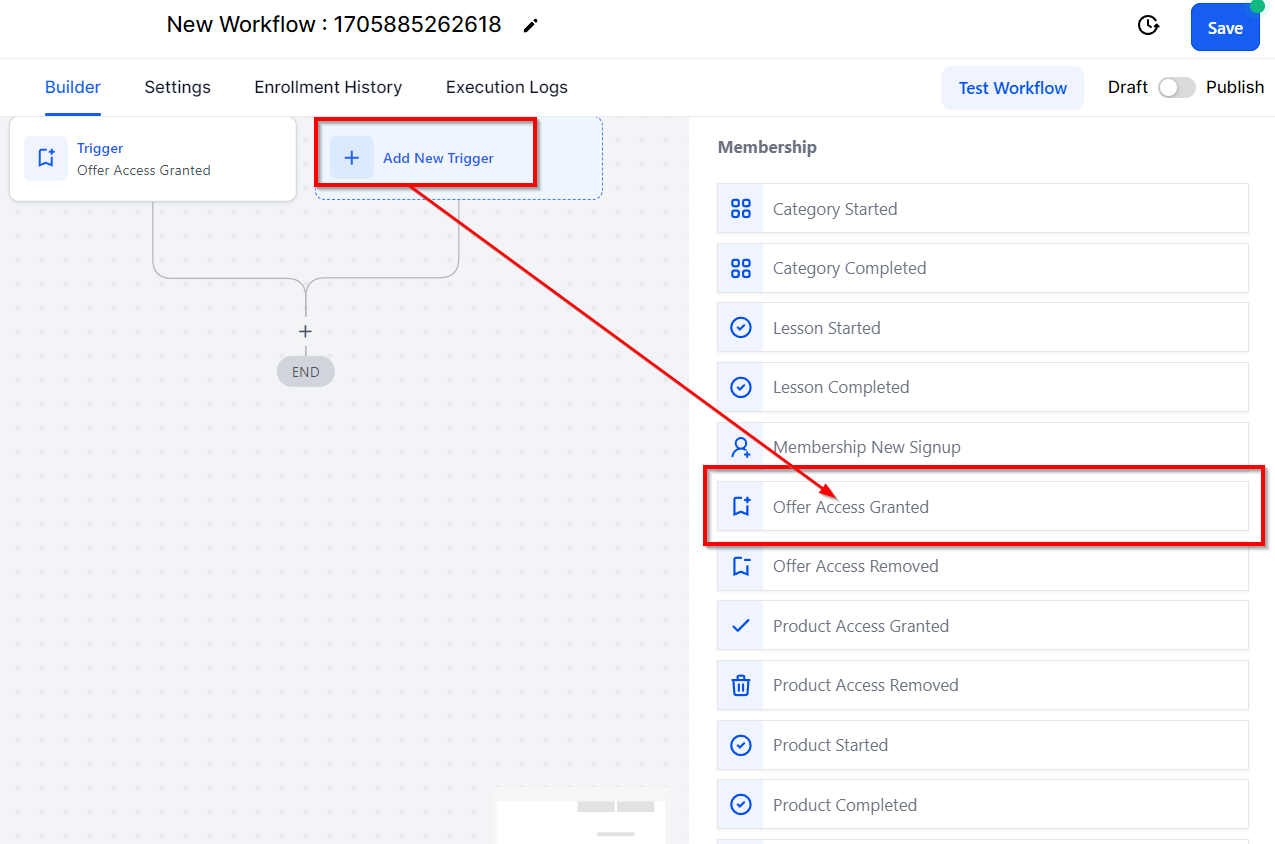Click the Product Completed check-circle icon
This screenshot has width=1275, height=844.
(x=741, y=805)
